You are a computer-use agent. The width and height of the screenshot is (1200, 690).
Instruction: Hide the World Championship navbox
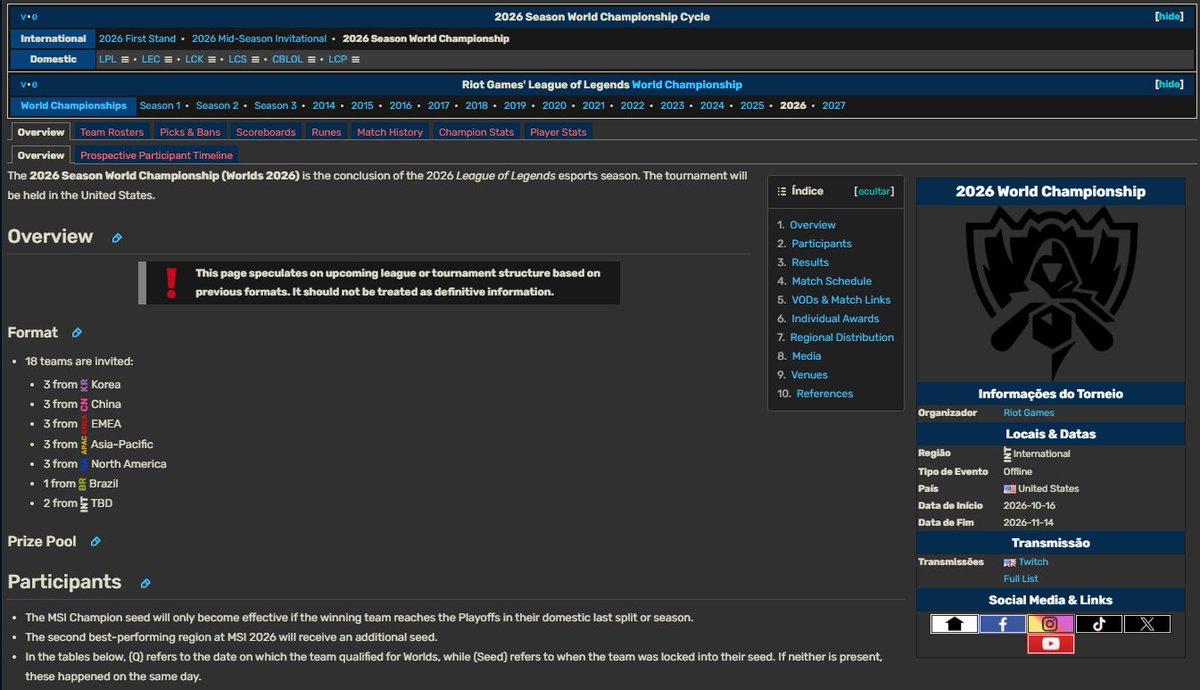1168,85
